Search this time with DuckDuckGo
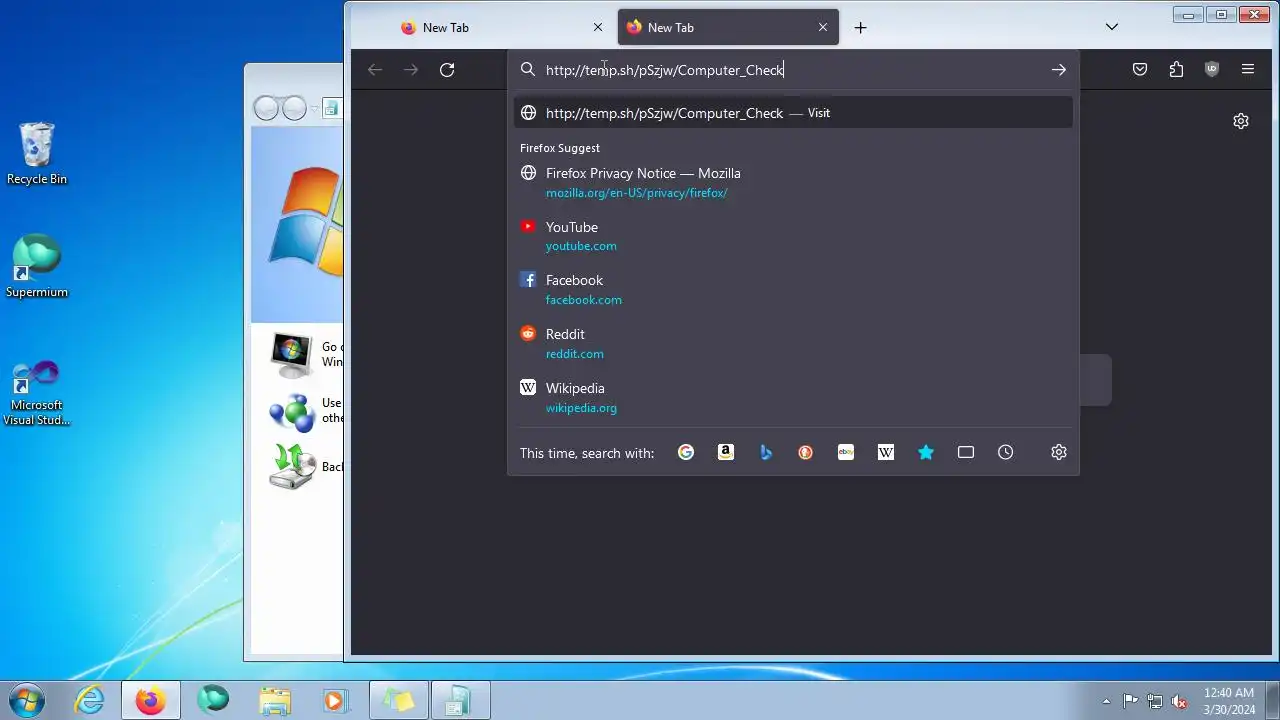The width and height of the screenshot is (1280, 720). point(806,453)
